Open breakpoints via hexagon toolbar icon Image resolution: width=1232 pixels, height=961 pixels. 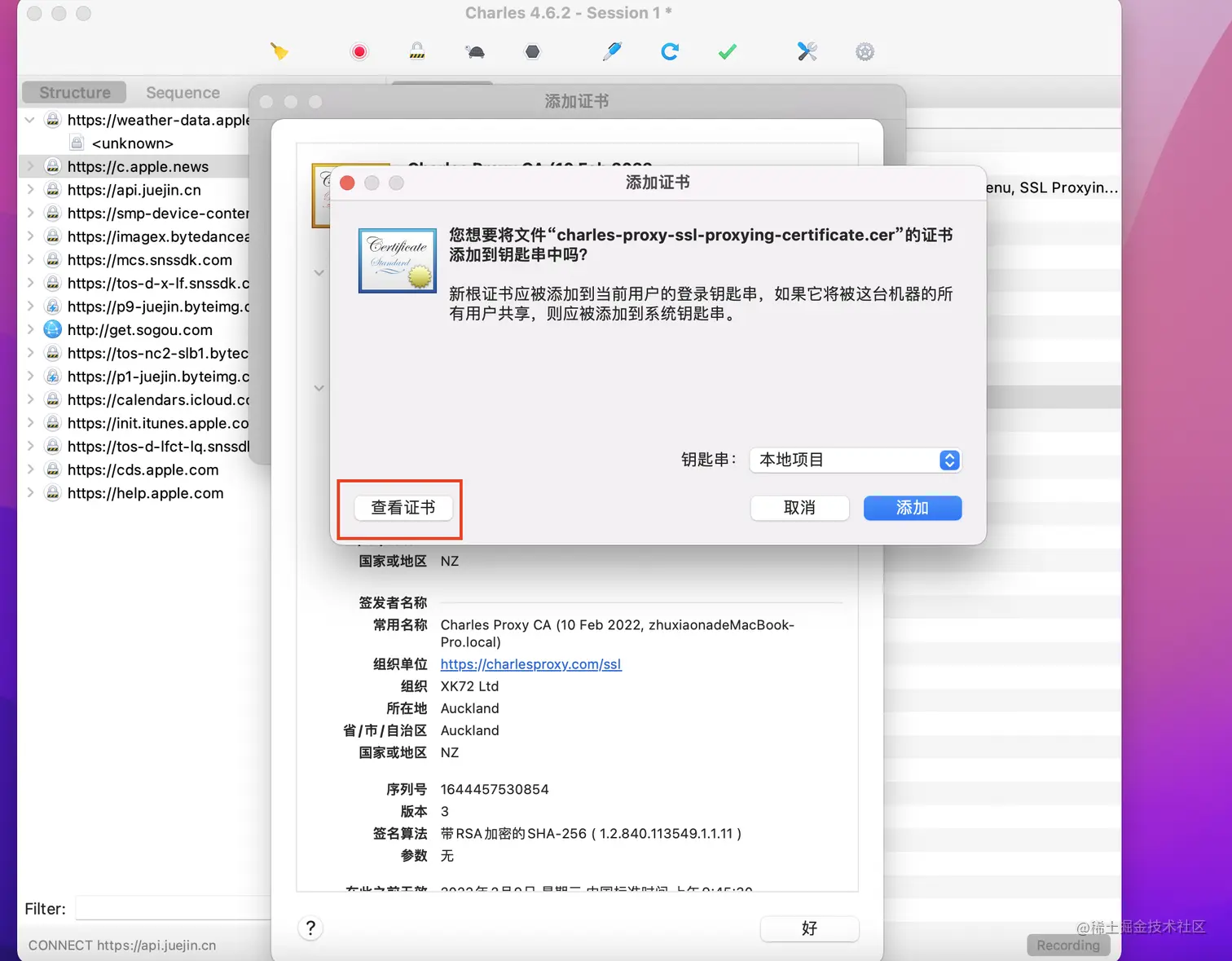point(532,51)
